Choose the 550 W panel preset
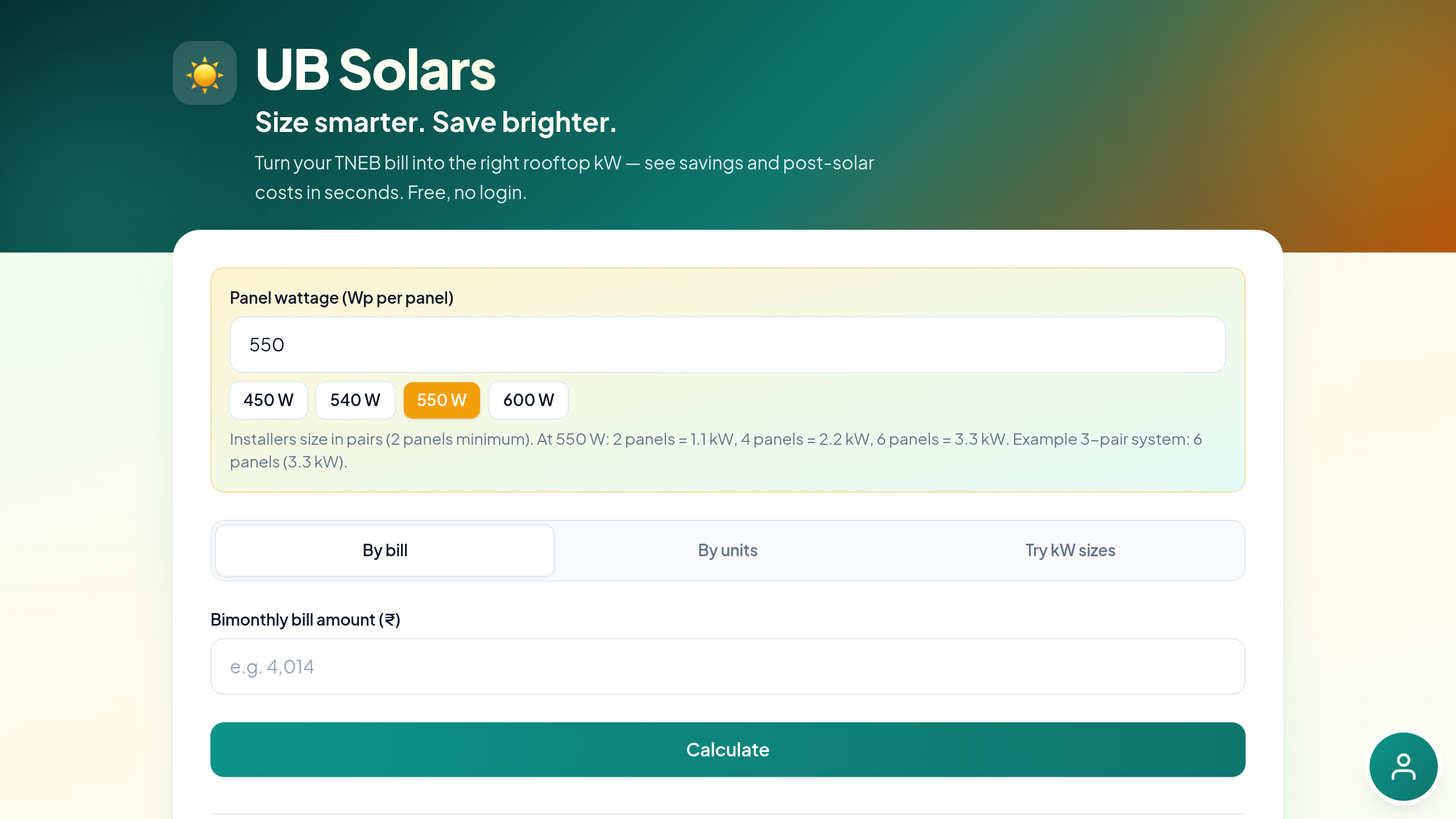This screenshot has height=819, width=1456. click(442, 400)
